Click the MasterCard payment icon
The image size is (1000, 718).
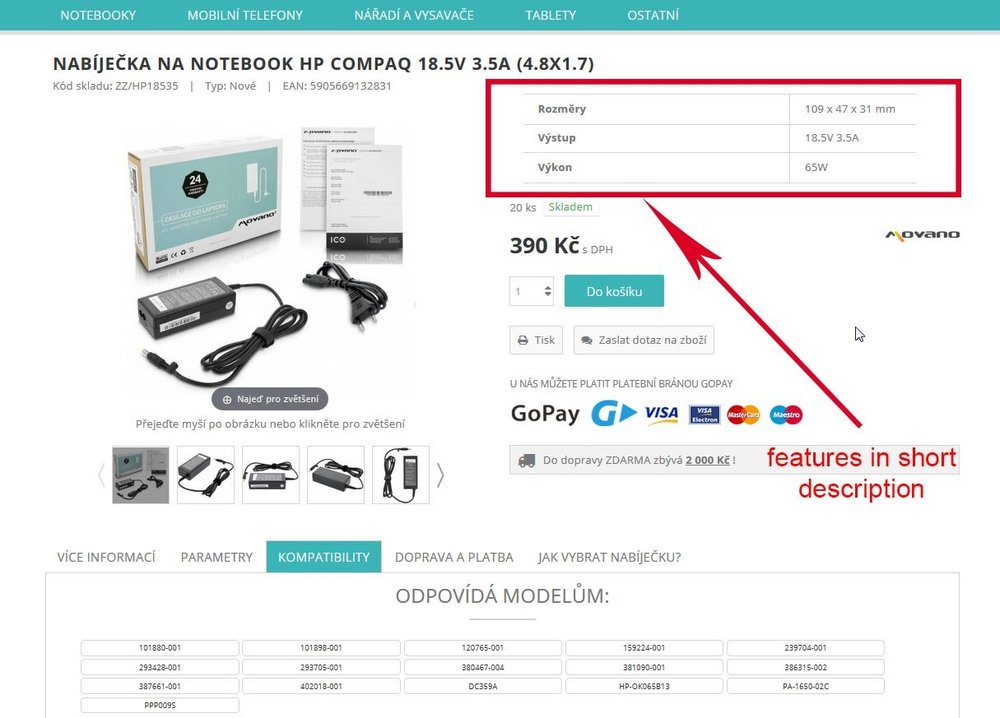(743, 414)
